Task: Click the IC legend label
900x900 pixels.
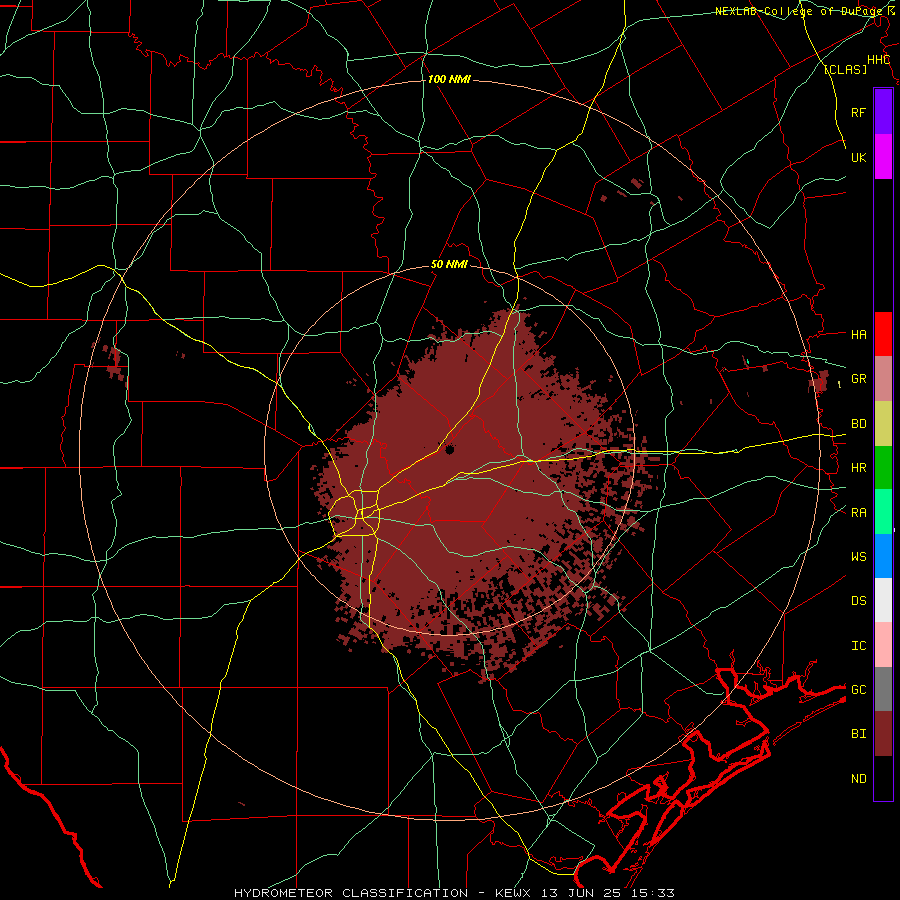Action: 858,645
